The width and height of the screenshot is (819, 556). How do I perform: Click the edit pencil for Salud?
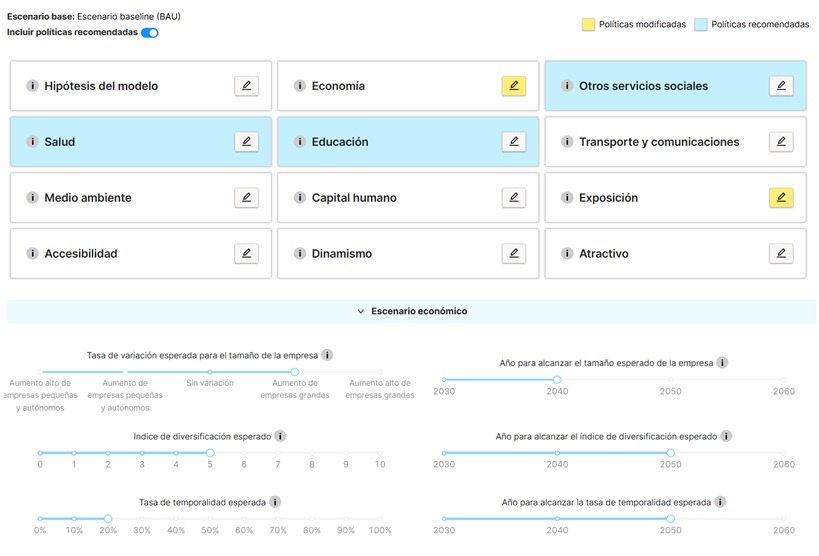[x=246, y=142]
